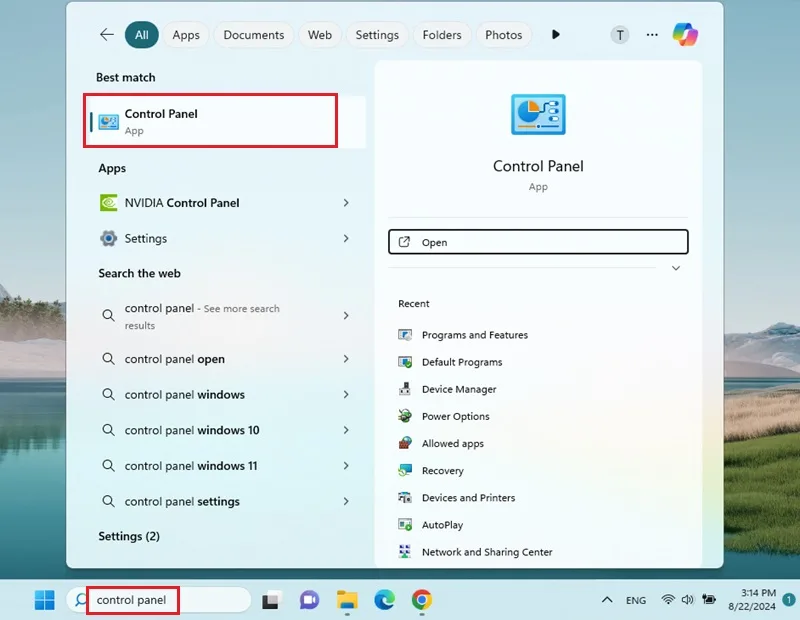Launch Google Chrome from the taskbar
This screenshot has width=800, height=620.
click(x=421, y=600)
